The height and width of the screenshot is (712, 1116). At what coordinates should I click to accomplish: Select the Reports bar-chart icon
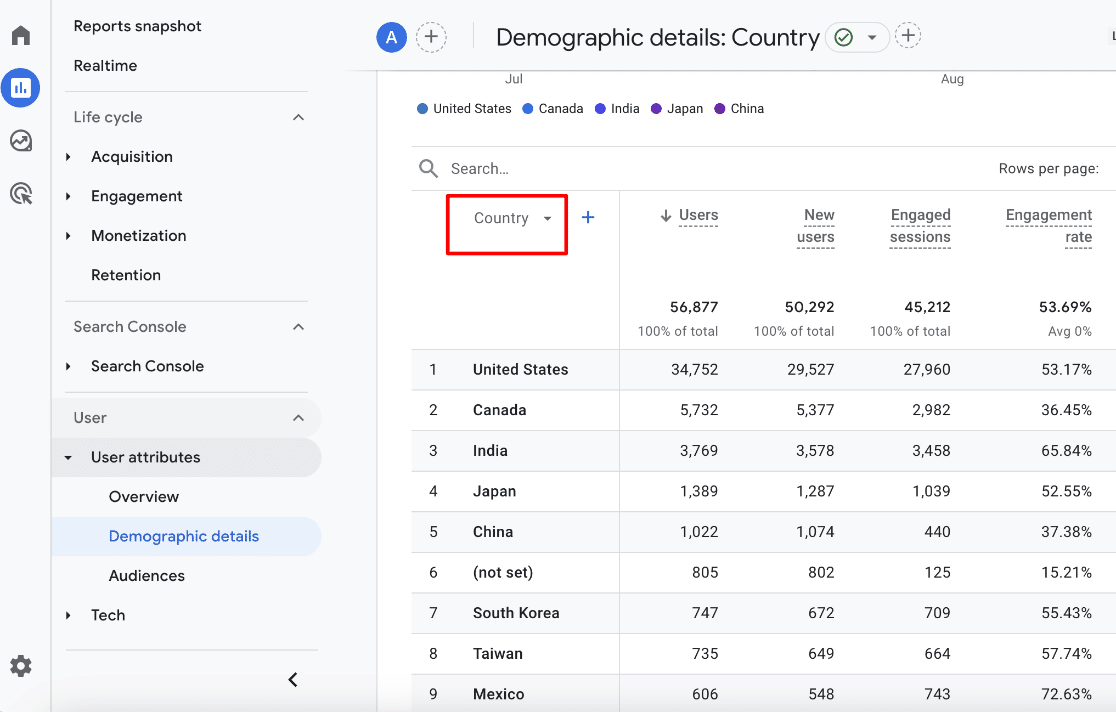tap(20, 88)
